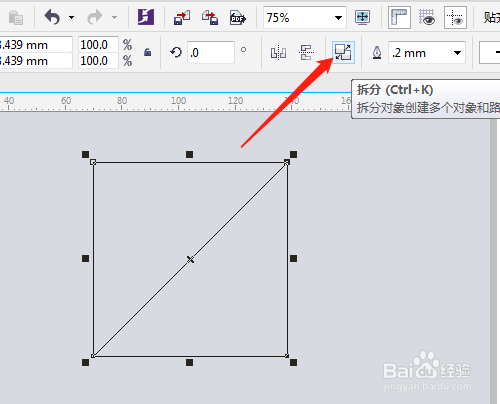The image size is (500, 404).
Task: Open the 75% zoom level dropdown
Action: (x=338, y=18)
